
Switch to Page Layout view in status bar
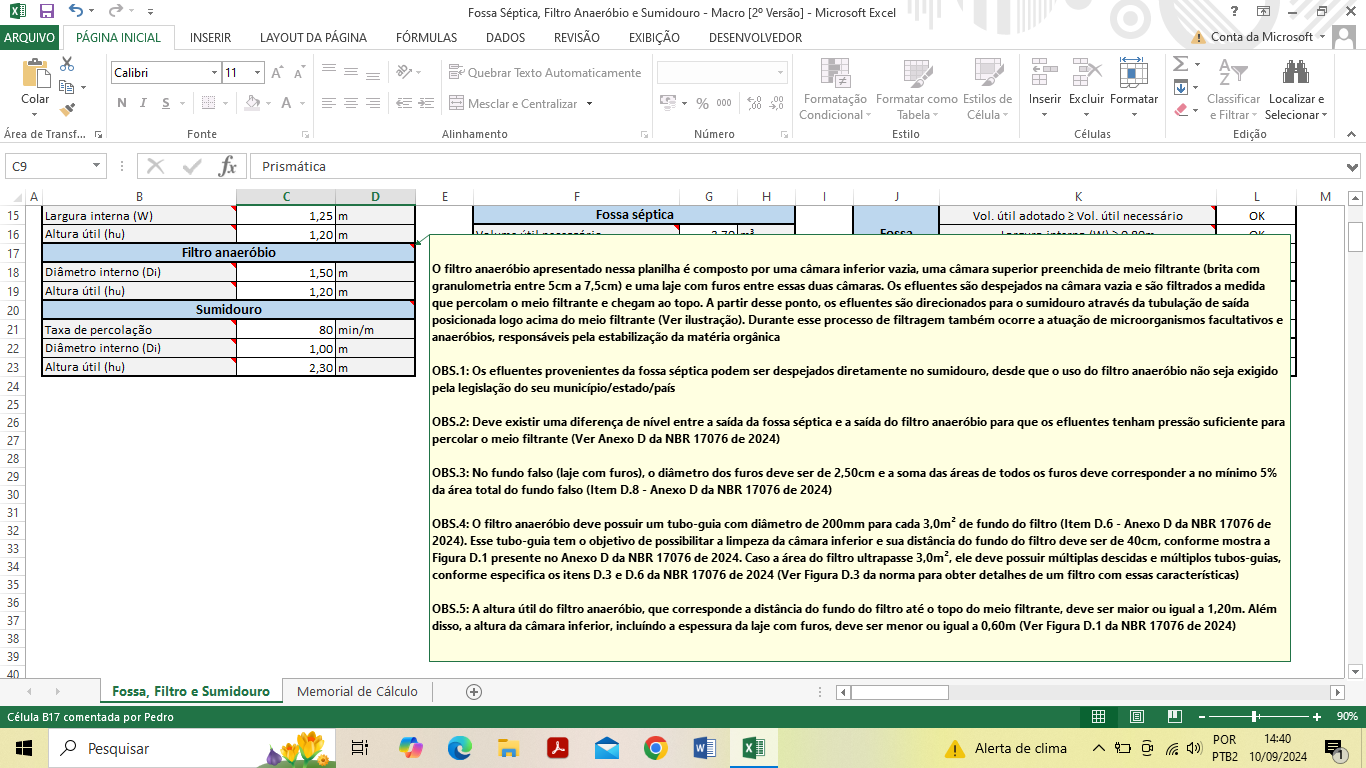(1127, 717)
